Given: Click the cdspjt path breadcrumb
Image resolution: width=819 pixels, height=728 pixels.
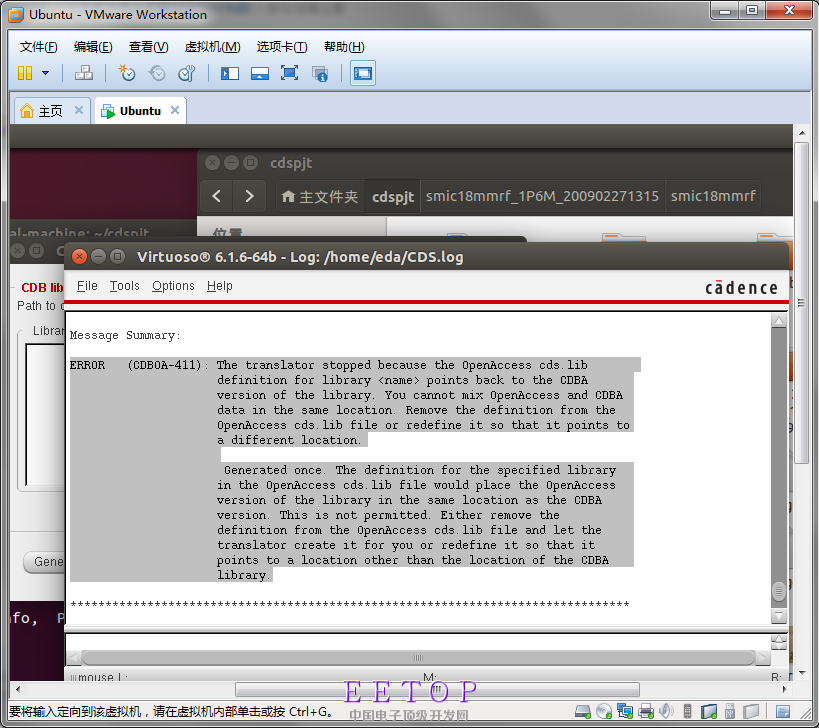Looking at the screenshot, I should pyautogui.click(x=393, y=196).
